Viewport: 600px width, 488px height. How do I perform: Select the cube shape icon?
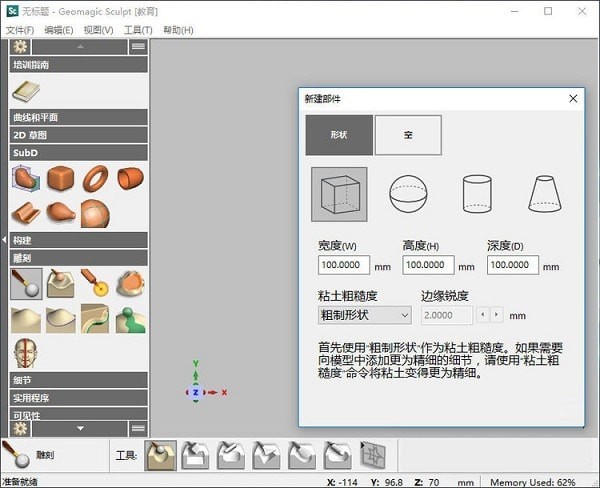coord(339,194)
